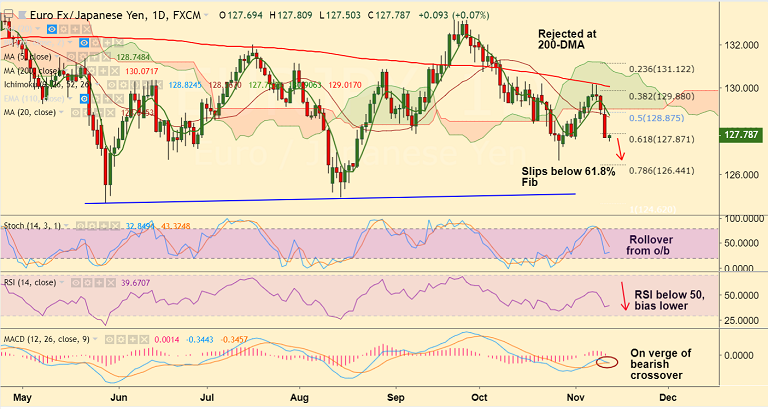
Task: Click the RSI value 39.6707
Action: click(135, 283)
